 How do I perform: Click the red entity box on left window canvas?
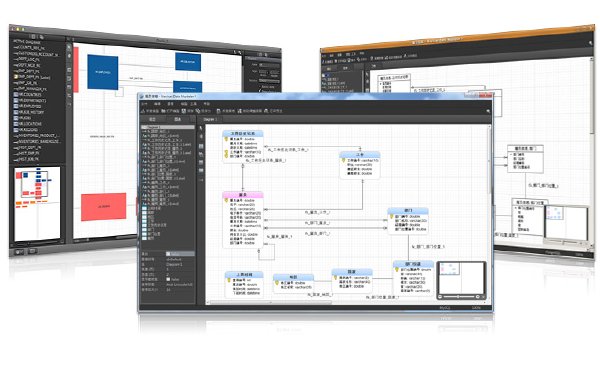(103, 207)
